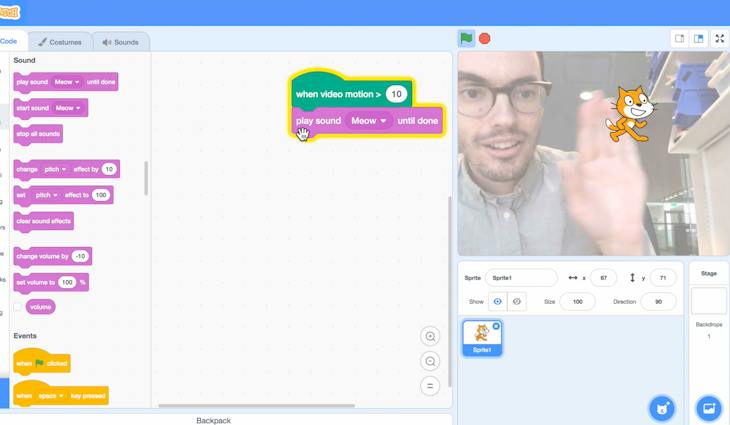
Task: Click the green flag icon in Events block
Action: [40, 363]
